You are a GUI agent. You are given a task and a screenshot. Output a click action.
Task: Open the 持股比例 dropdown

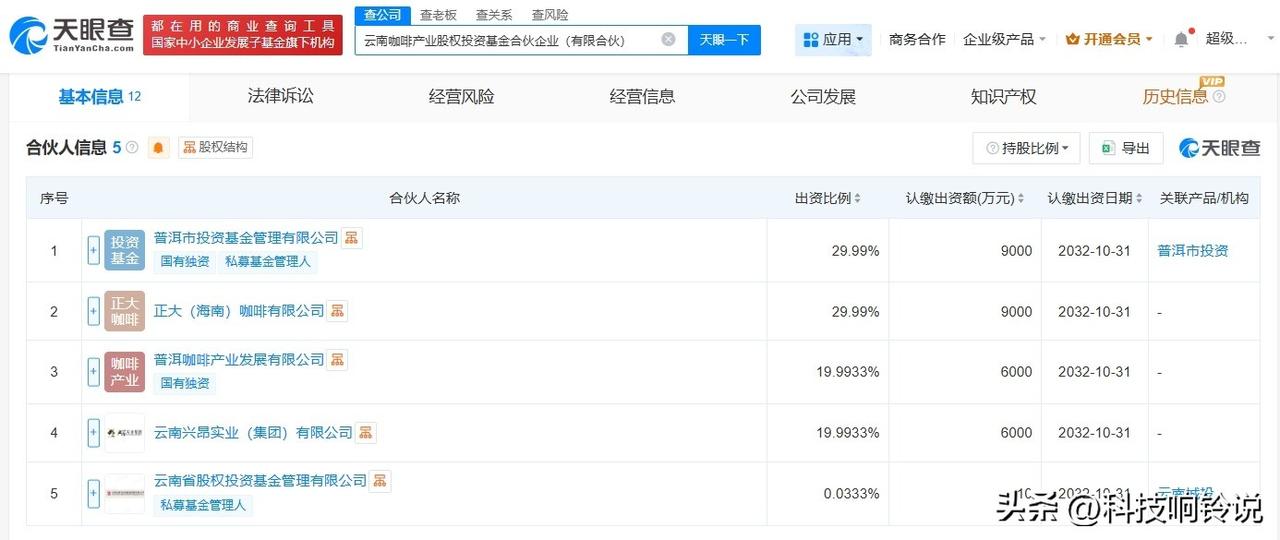pyautogui.click(x=1026, y=148)
